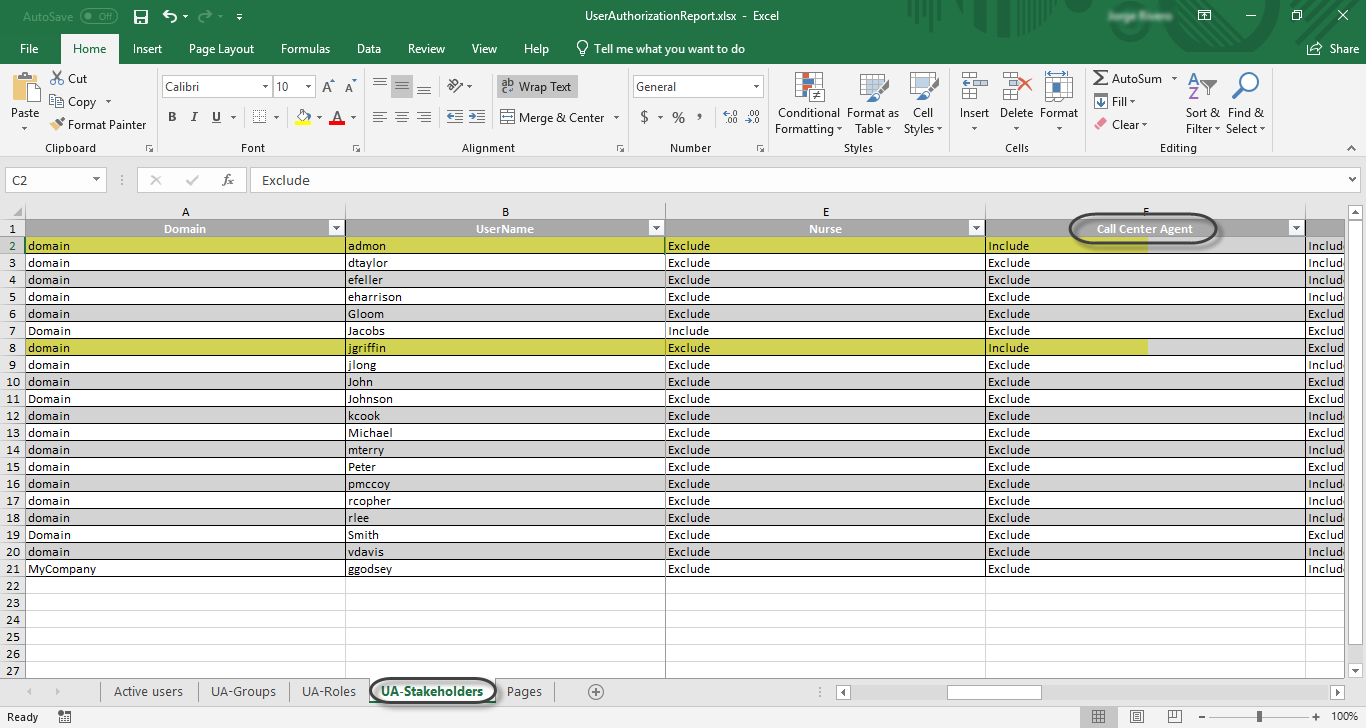Switch to Normal view in status bar

1098,716
